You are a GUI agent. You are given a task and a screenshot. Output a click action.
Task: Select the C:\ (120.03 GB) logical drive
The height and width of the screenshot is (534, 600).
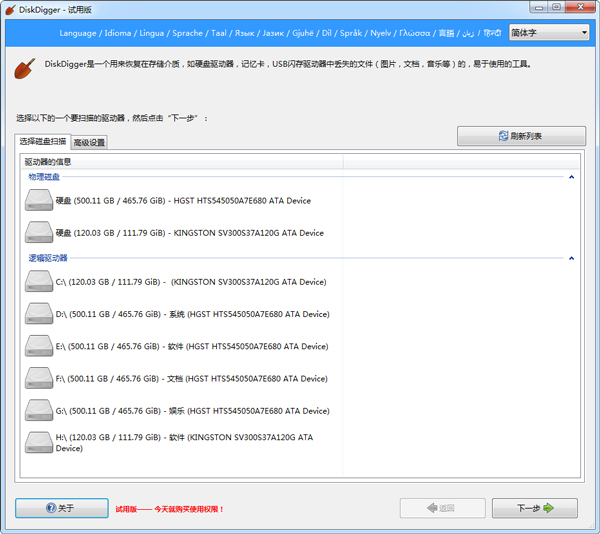point(183,282)
